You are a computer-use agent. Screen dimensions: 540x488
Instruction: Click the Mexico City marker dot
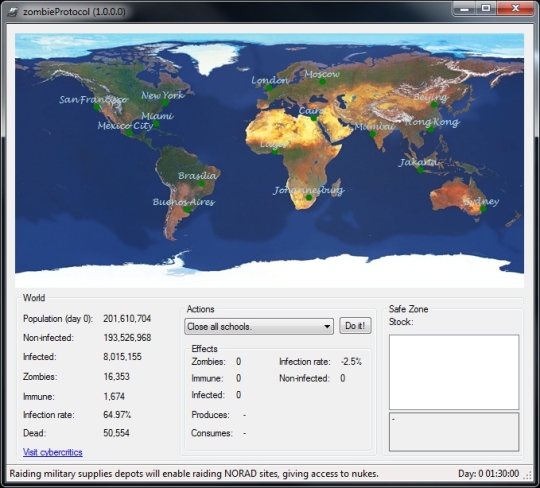tap(129, 133)
